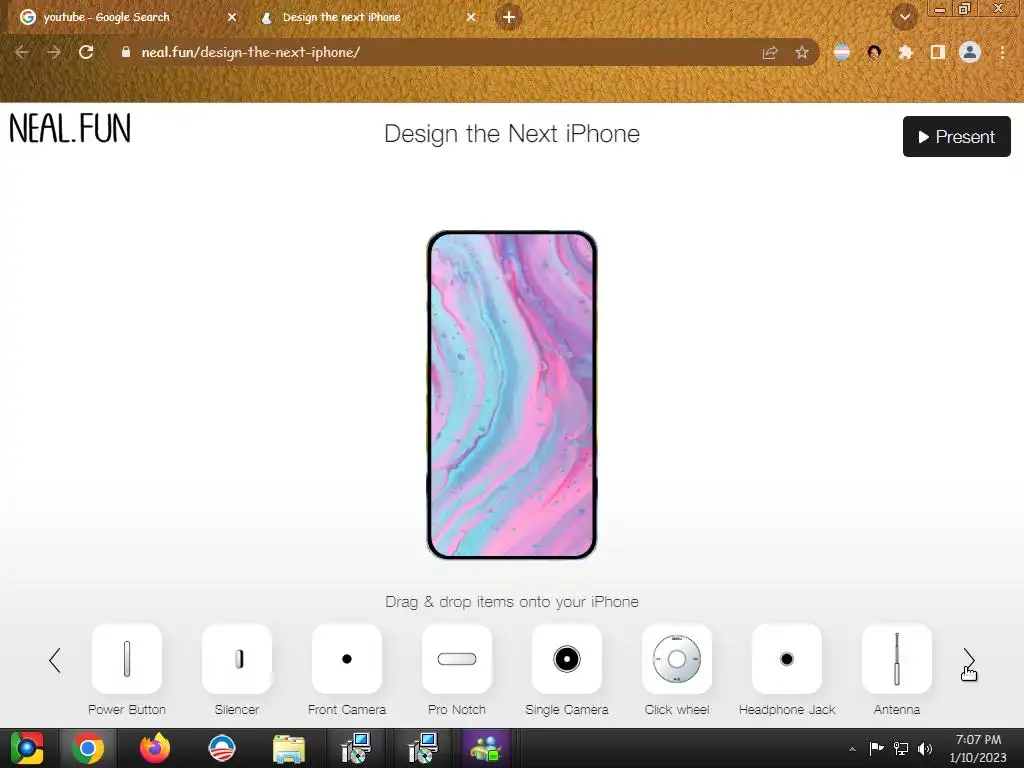Choose the Click wheel item
1024x768 pixels.
(x=677, y=658)
